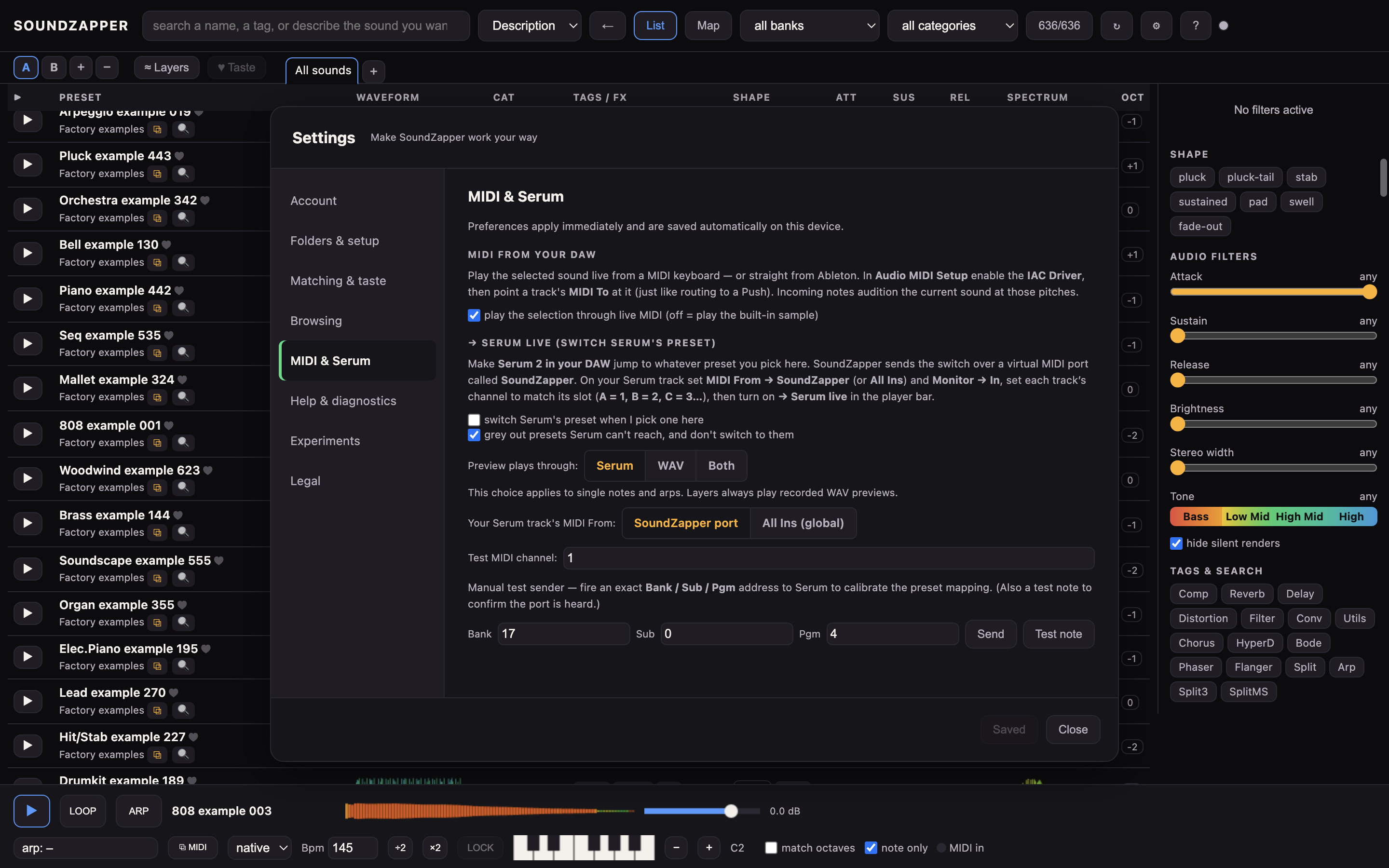Select Bass in the Tone color bar
The image size is (1389, 868).
pyautogui.click(x=1196, y=516)
